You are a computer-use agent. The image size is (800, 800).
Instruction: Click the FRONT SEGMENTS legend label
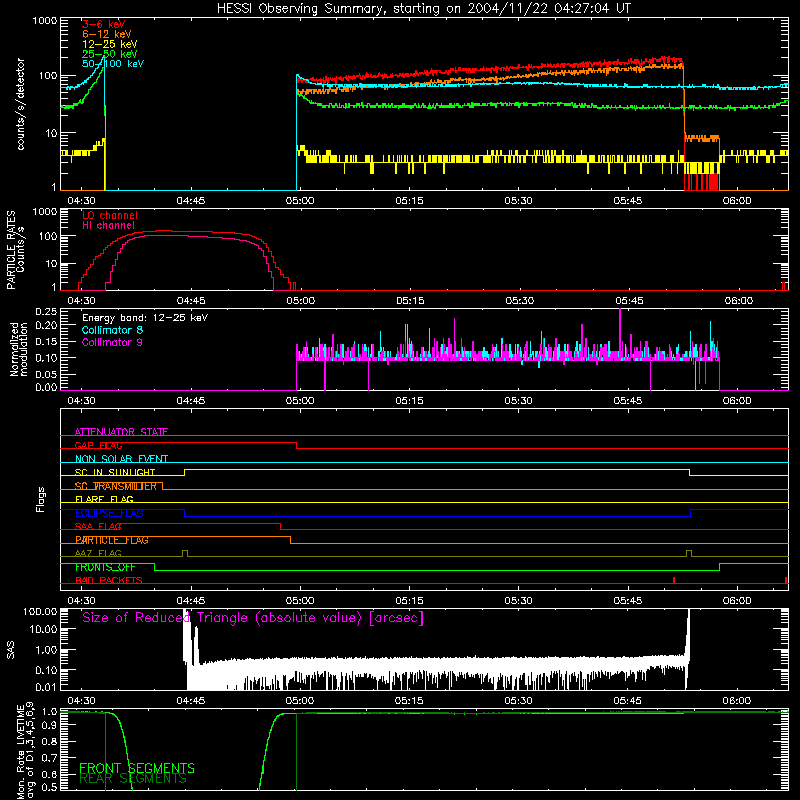pos(137,768)
